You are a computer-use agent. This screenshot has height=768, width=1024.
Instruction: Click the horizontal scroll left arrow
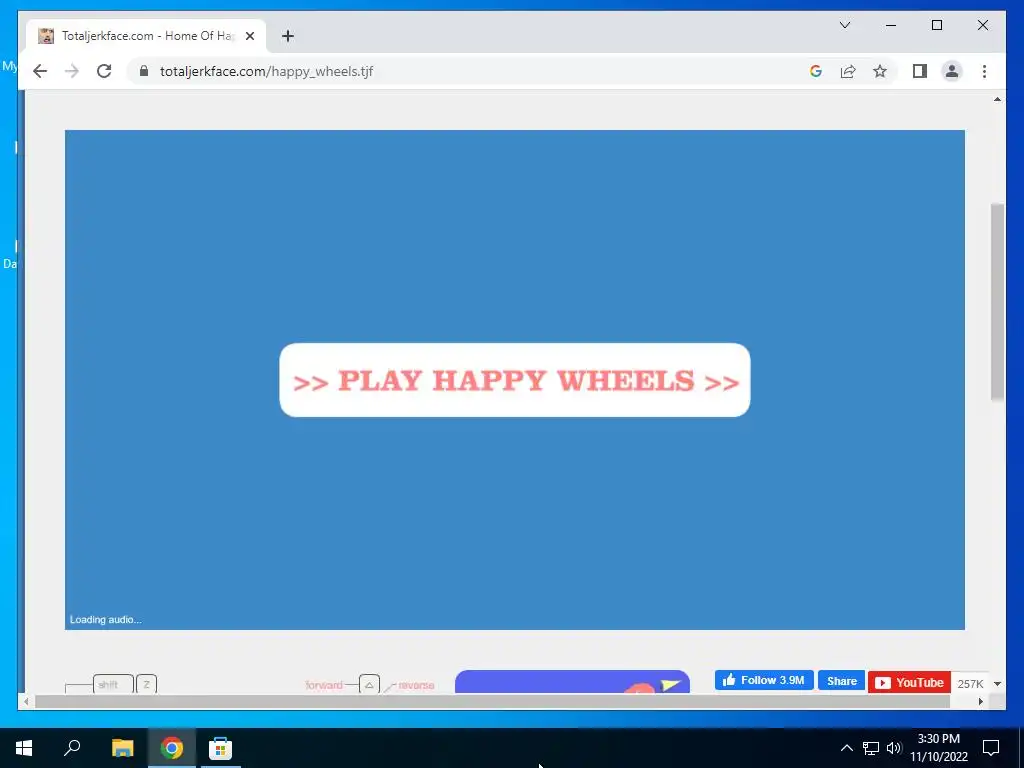(26, 701)
